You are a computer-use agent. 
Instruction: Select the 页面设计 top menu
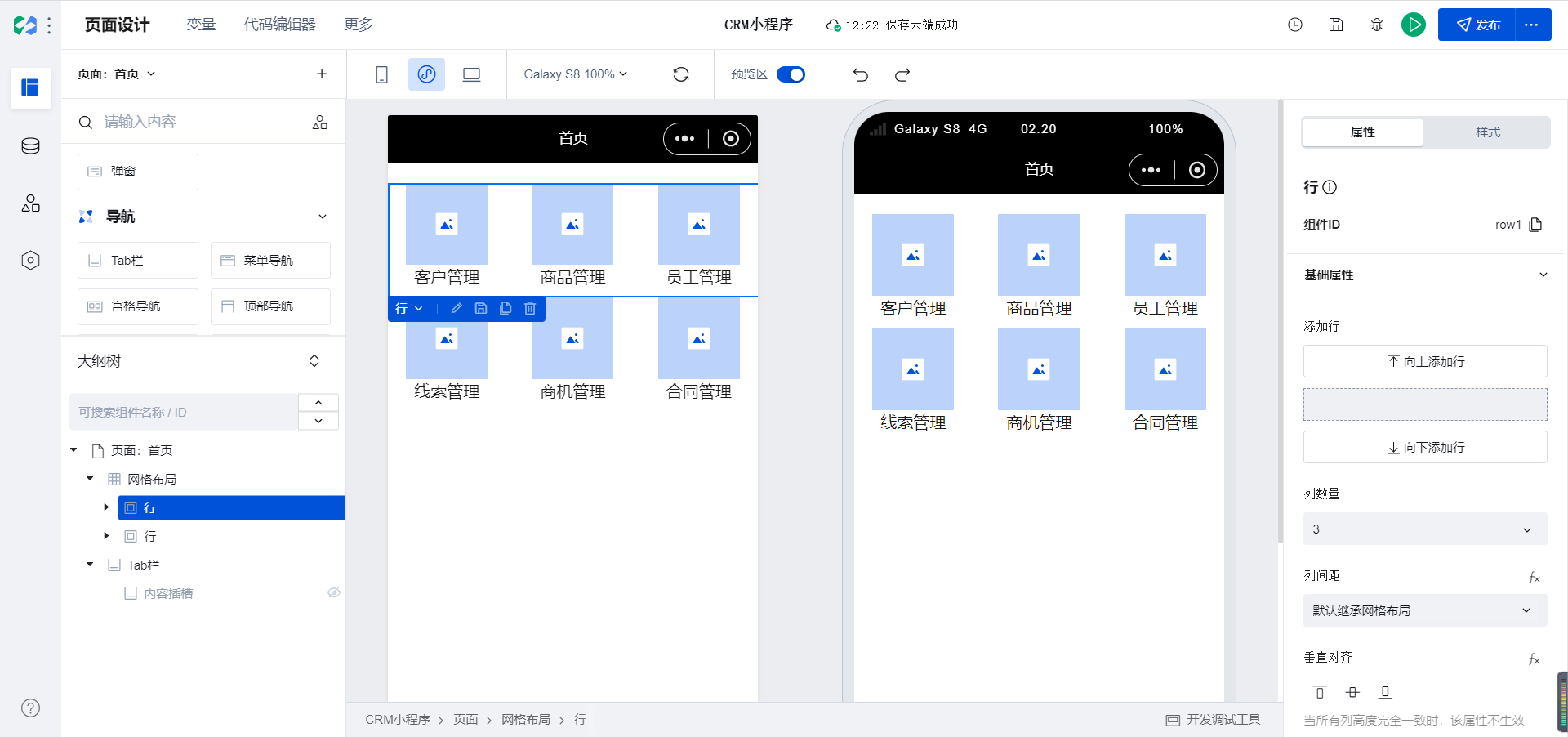pyautogui.click(x=117, y=25)
